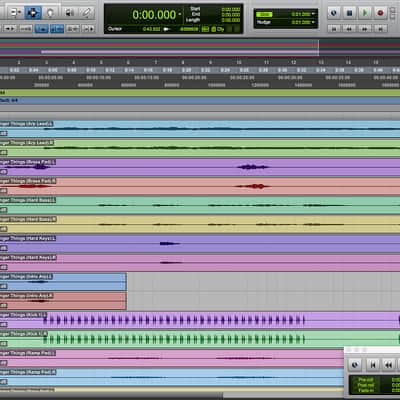Toggle Post-roll in the floating Transport window

[x=366, y=385]
